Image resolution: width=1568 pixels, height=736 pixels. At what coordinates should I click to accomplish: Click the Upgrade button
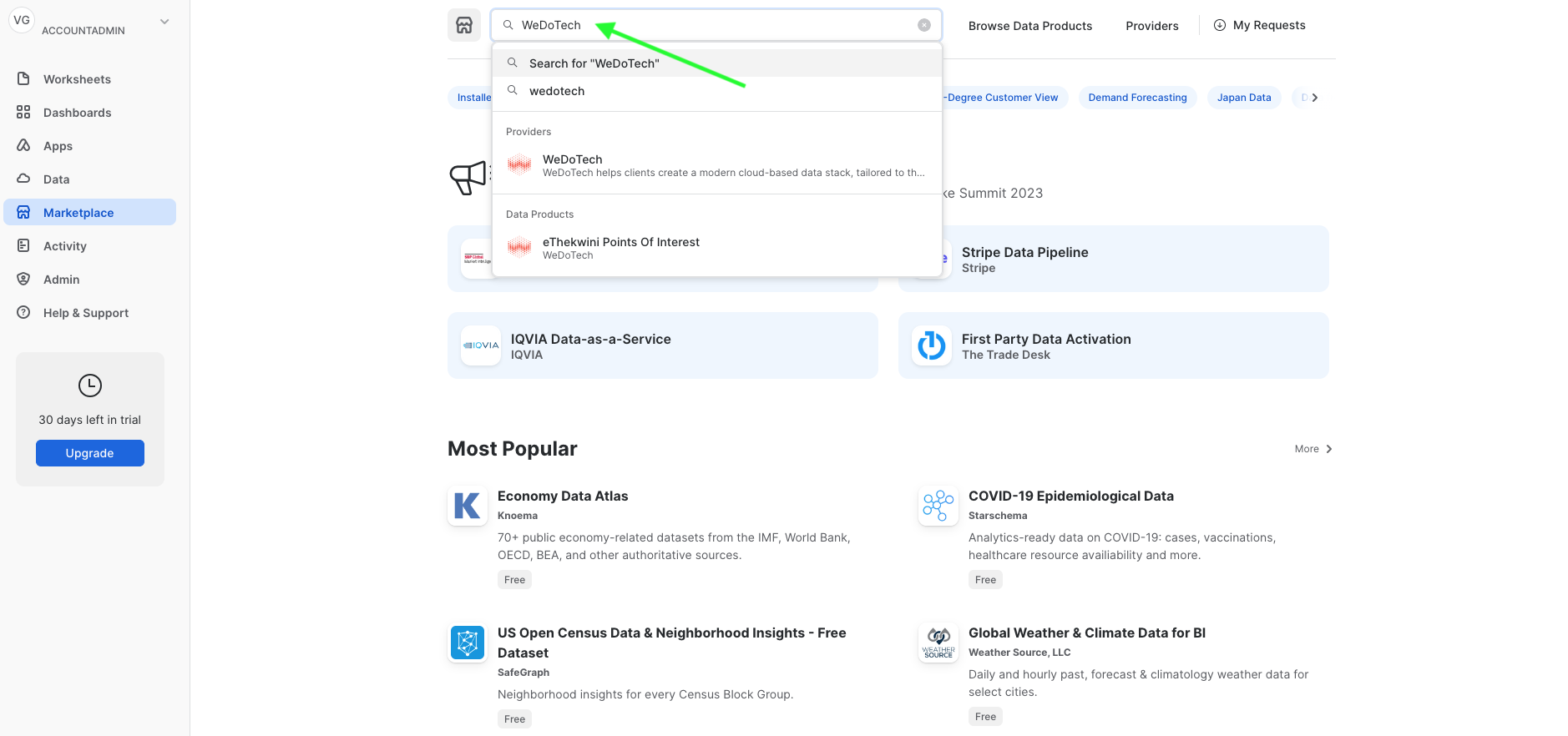point(90,453)
